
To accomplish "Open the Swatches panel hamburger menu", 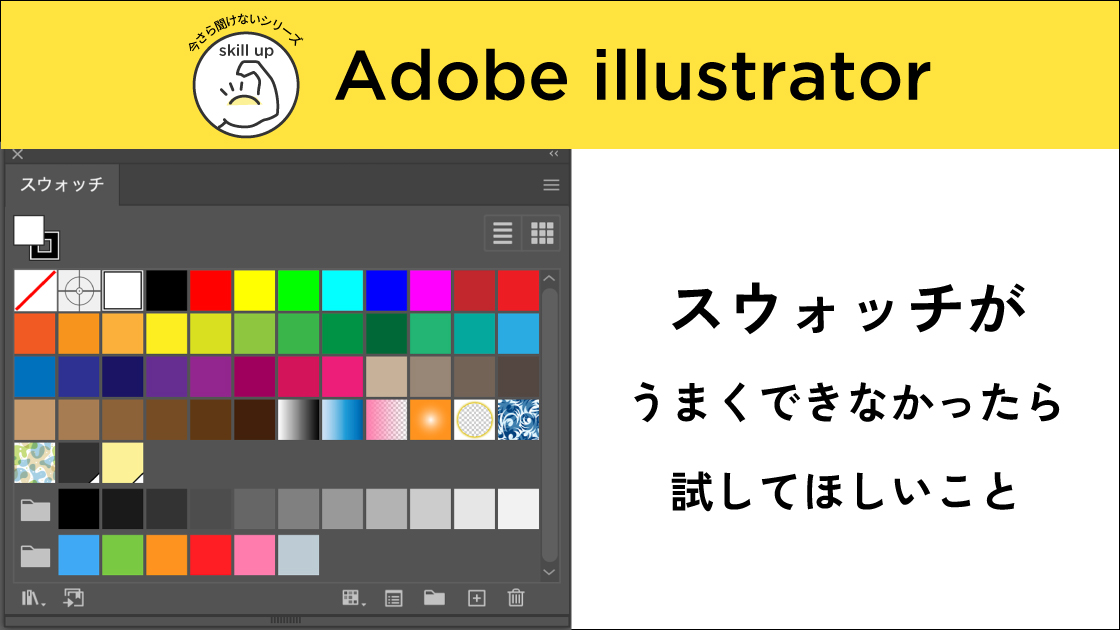I will pyautogui.click(x=551, y=186).
